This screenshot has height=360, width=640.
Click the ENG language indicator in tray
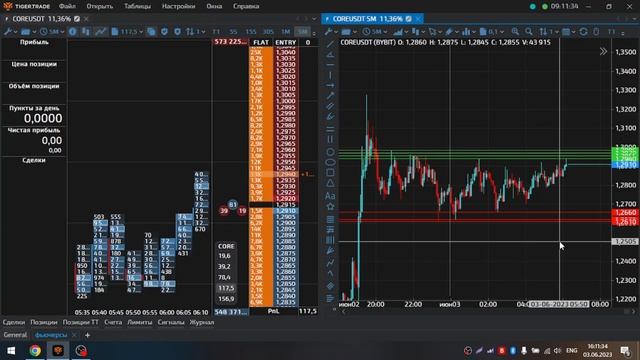(571, 351)
